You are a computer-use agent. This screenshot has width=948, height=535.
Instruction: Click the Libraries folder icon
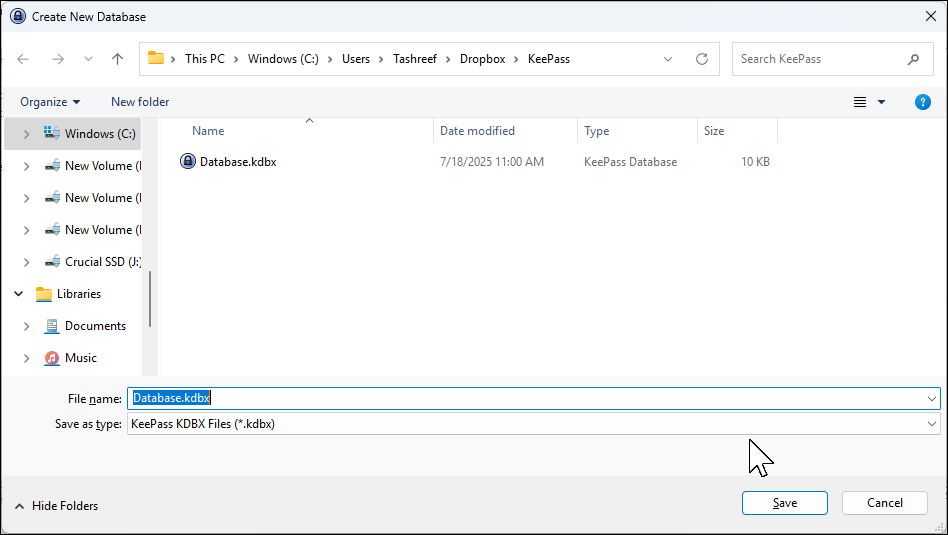pyautogui.click(x=44, y=294)
